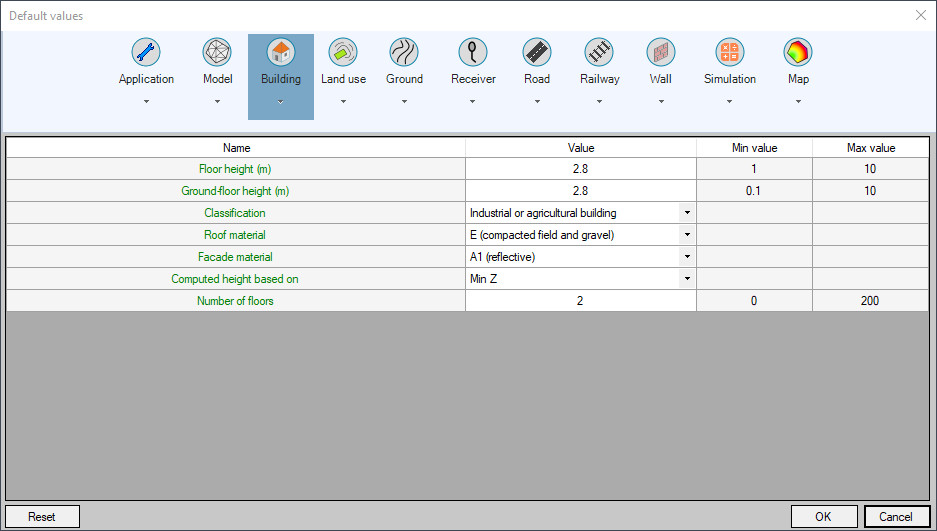This screenshot has height=531, width=937.
Task: Open the Simulation calculator icon
Action: point(730,53)
